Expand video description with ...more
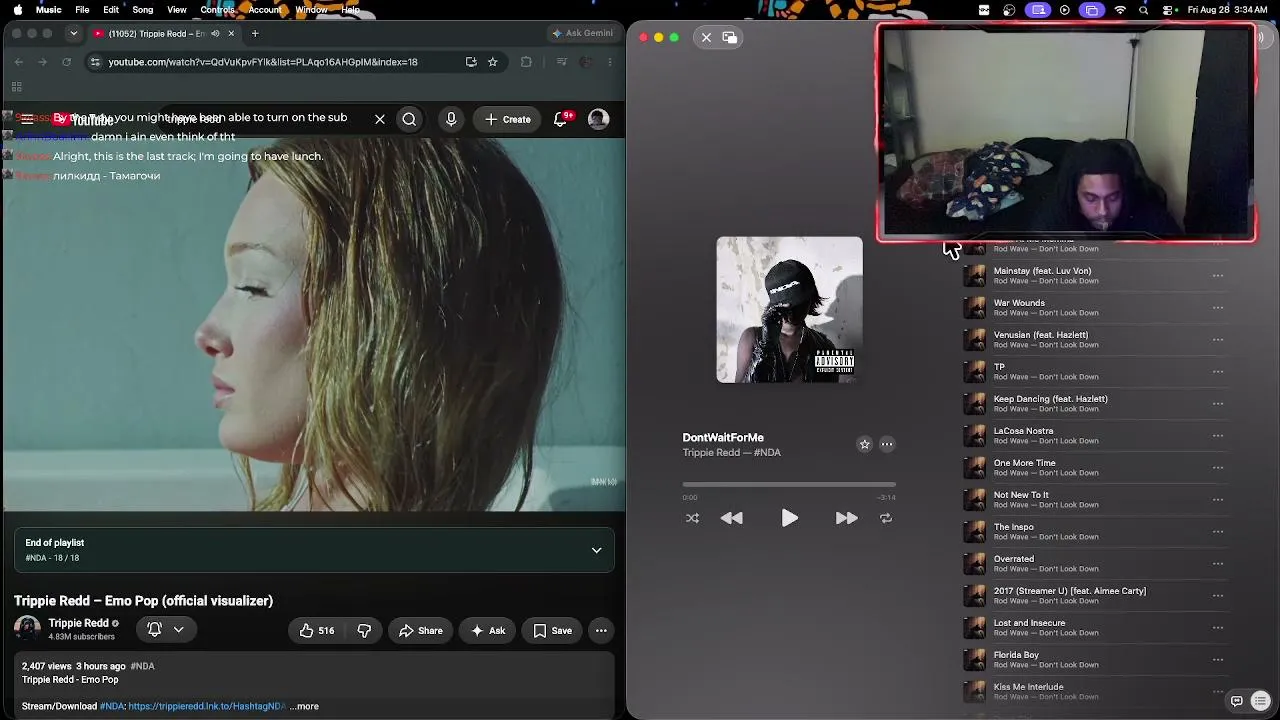This screenshot has width=1280, height=720. pos(304,706)
